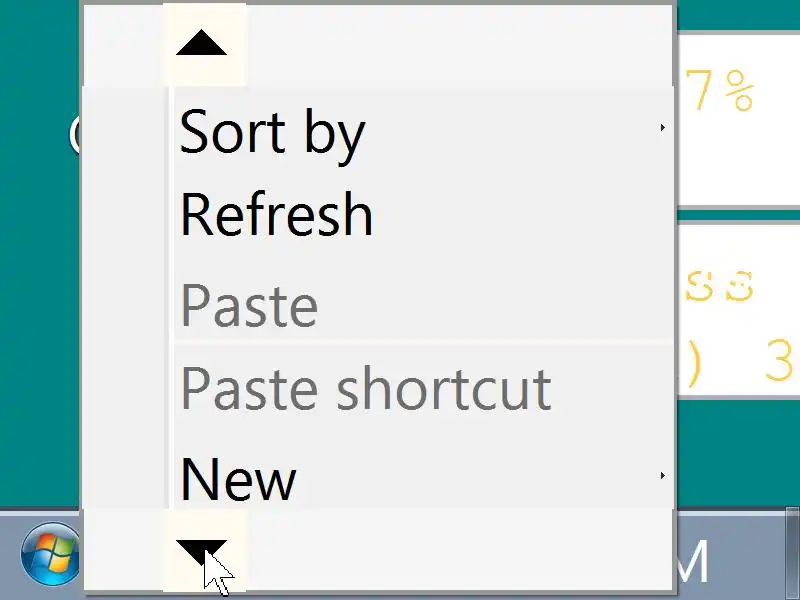Click the scroll-up arrow in the context menu

(202, 43)
